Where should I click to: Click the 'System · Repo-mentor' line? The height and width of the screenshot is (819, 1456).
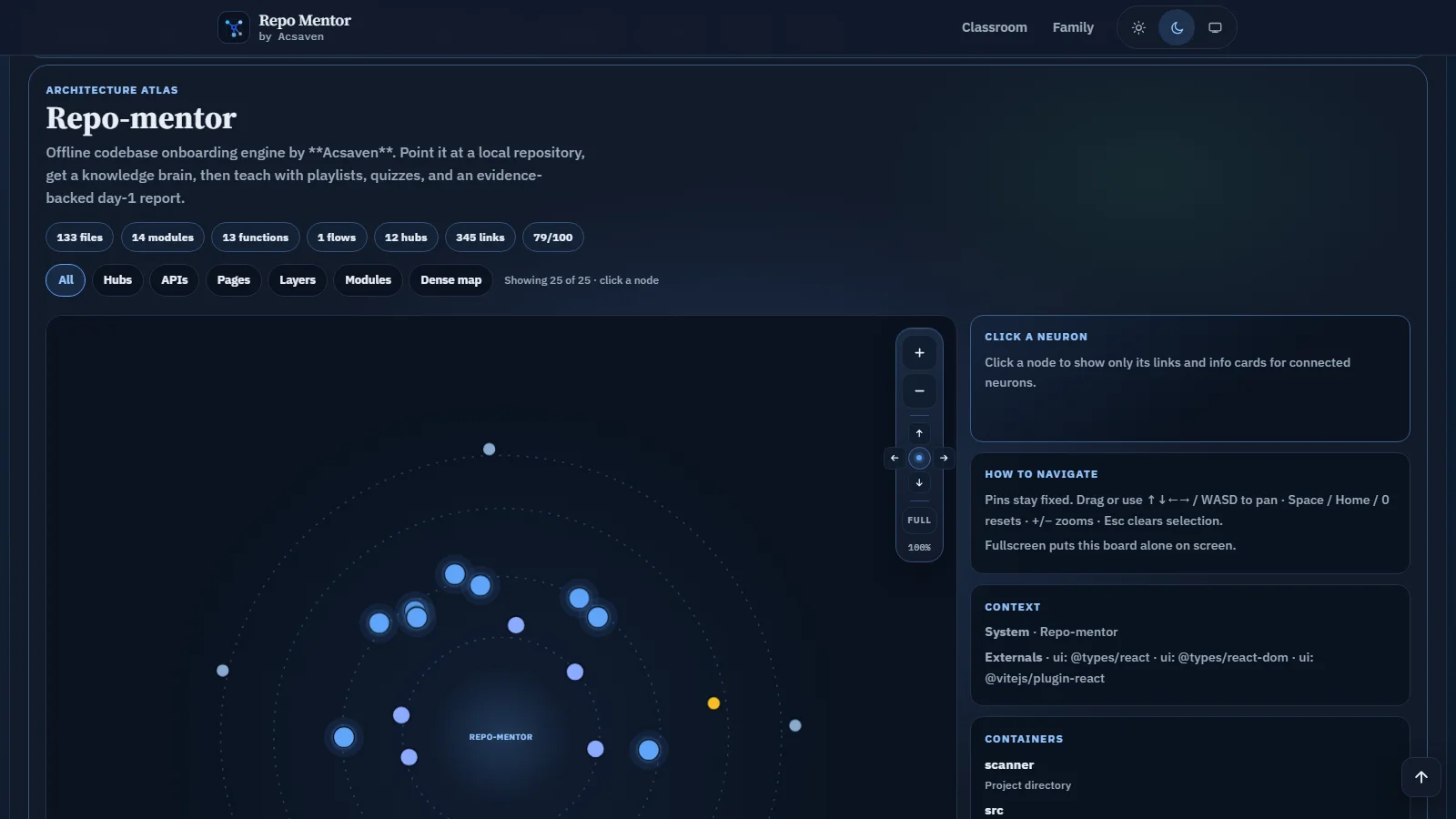pos(1051,632)
